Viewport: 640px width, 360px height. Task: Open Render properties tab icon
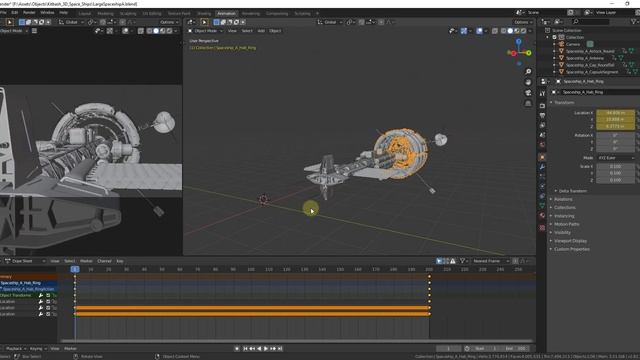(x=542, y=106)
